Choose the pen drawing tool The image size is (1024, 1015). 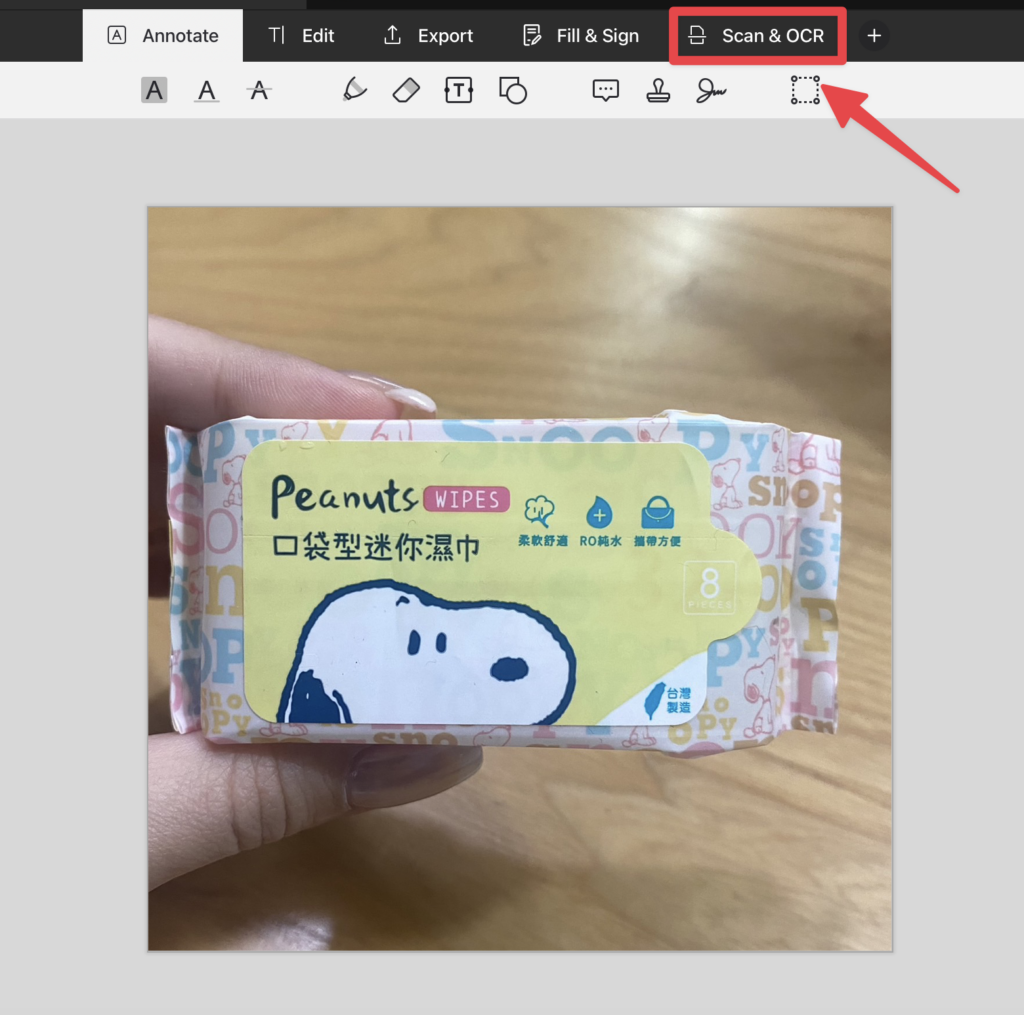pyautogui.click(x=355, y=90)
